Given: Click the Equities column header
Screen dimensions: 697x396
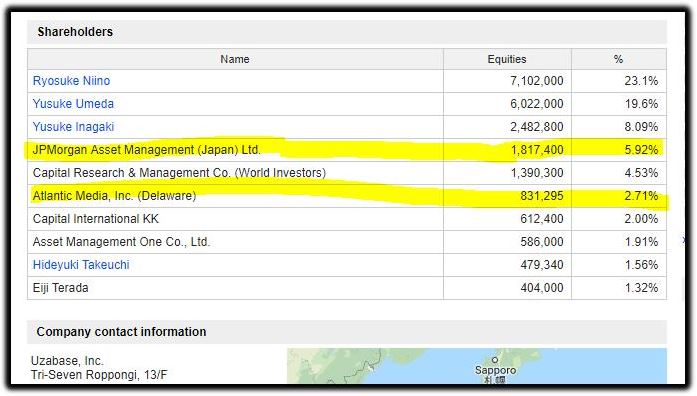Looking at the screenshot, I should [507, 59].
